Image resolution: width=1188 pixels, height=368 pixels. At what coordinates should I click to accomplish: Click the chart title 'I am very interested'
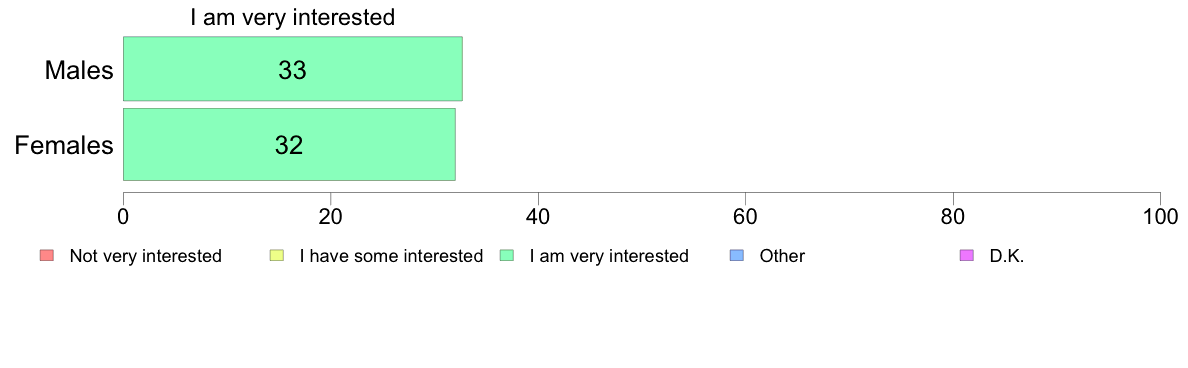[292, 17]
